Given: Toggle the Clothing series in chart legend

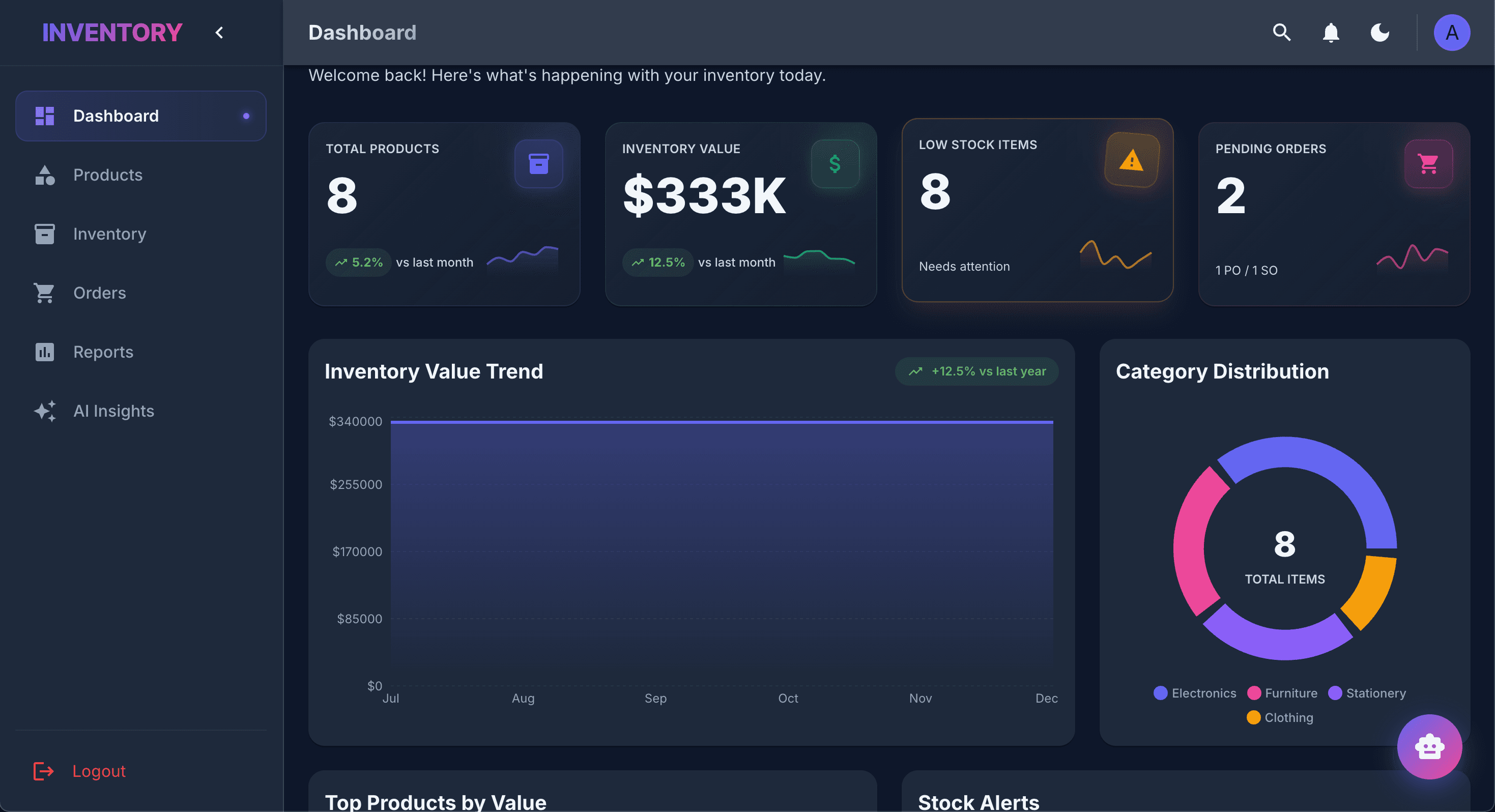Looking at the screenshot, I should click(1280, 717).
